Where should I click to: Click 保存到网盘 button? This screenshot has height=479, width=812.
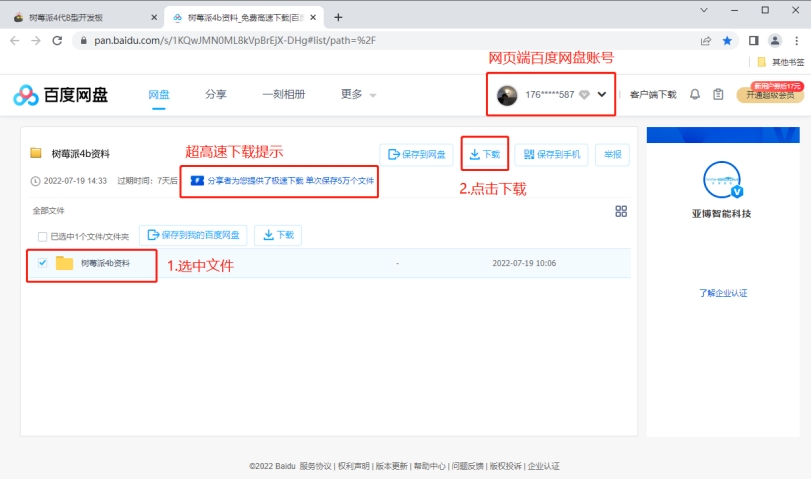(416, 154)
